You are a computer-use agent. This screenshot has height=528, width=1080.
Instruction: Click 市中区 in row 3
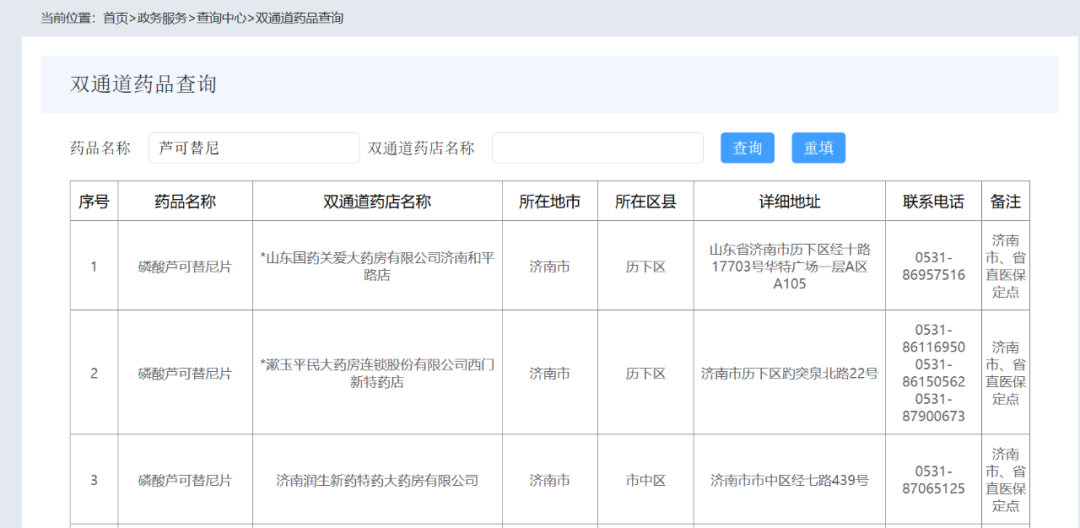tap(645, 481)
